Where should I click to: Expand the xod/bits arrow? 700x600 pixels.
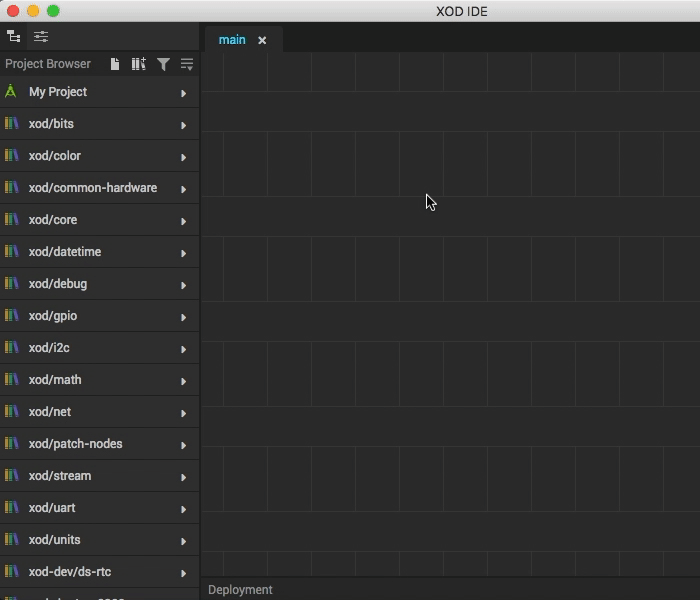183,125
